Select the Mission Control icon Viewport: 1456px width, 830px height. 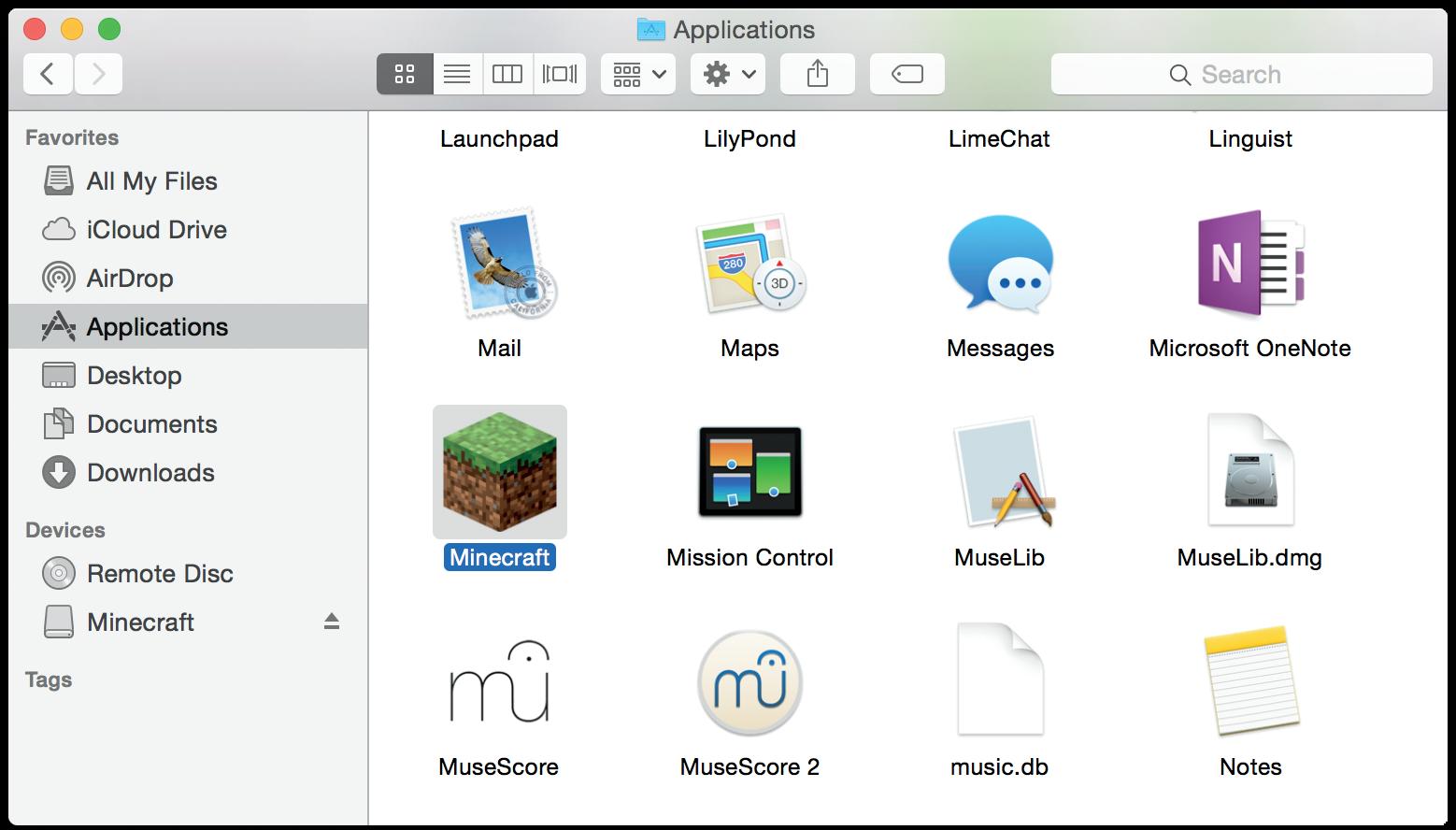[750, 471]
